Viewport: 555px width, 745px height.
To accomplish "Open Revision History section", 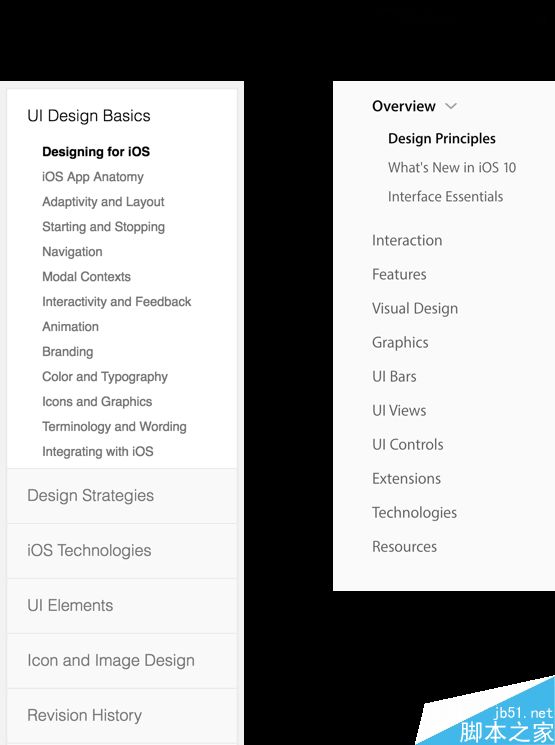I will pos(122,716).
